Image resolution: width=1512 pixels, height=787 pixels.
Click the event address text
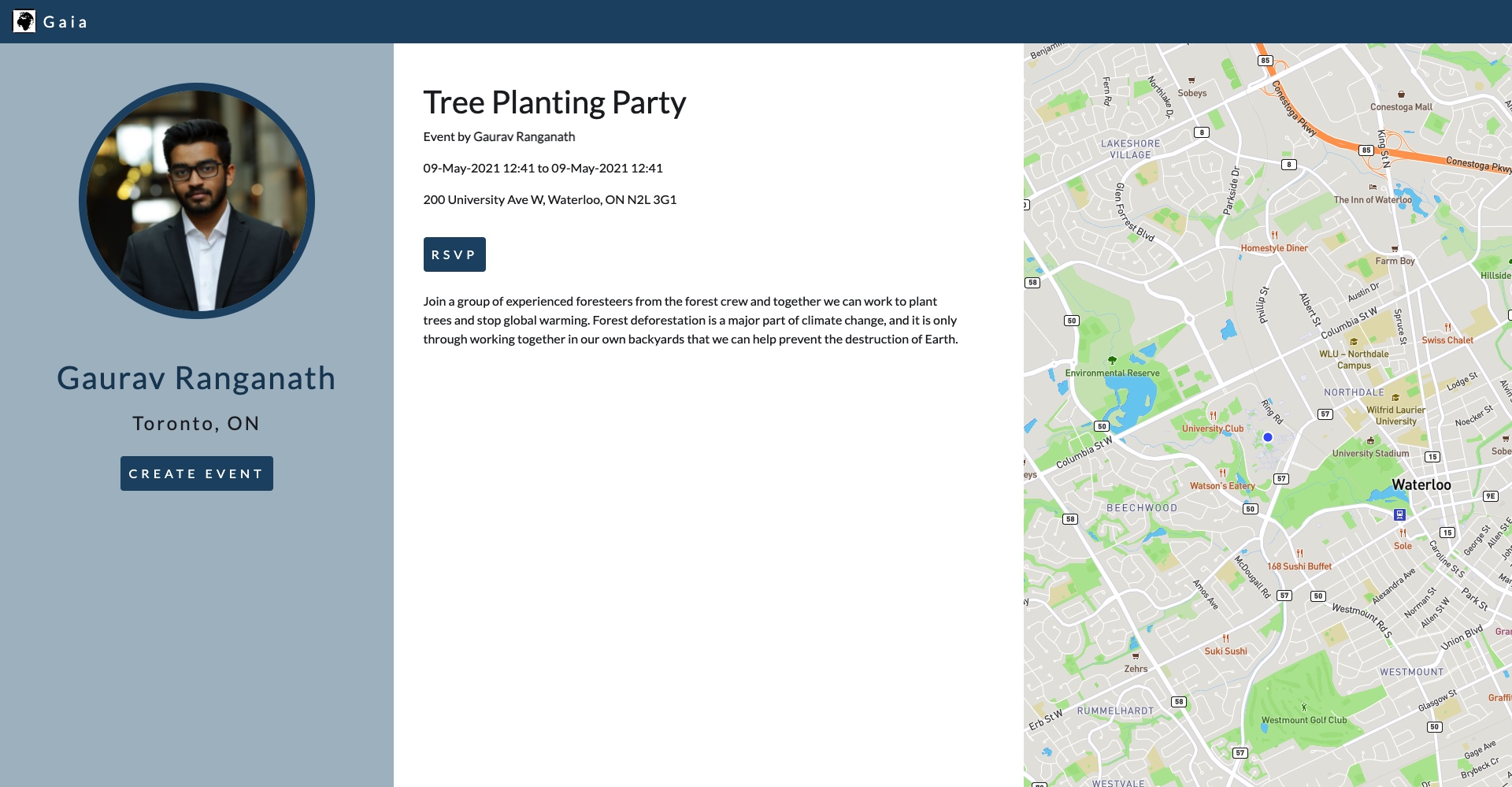click(x=550, y=199)
